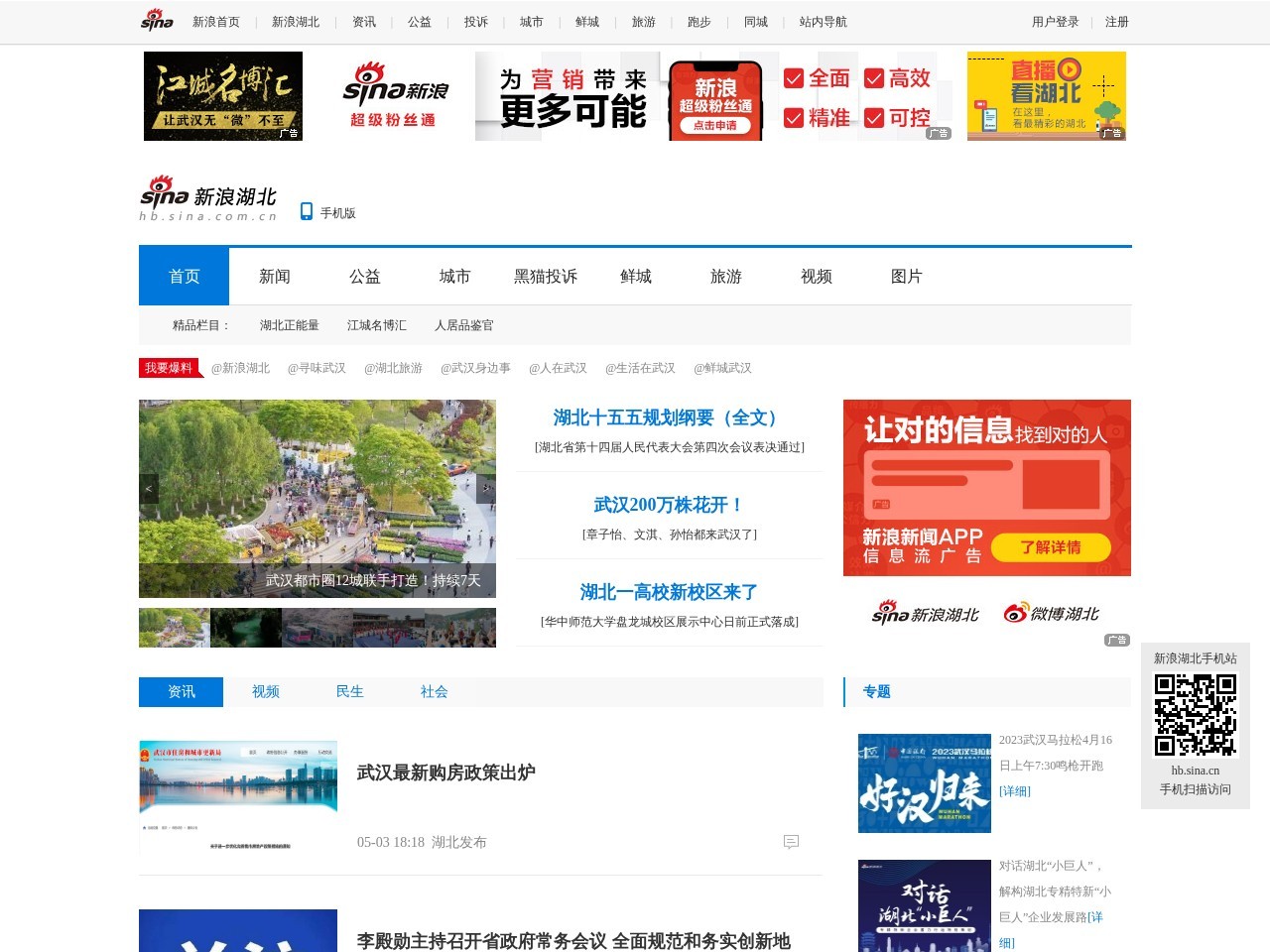1270x952 pixels.
Task: Open the 图片 navigation tab
Action: 907,276
